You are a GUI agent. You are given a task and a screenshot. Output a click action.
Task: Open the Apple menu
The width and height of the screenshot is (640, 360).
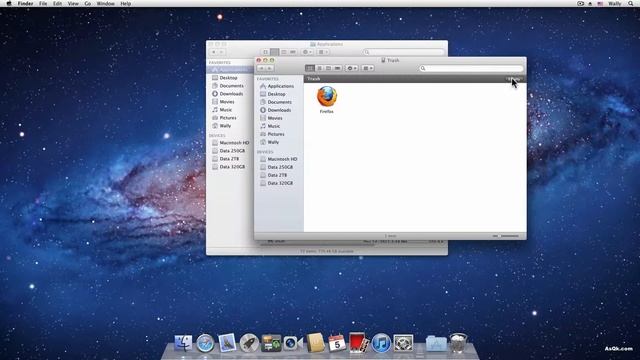[9, 3]
